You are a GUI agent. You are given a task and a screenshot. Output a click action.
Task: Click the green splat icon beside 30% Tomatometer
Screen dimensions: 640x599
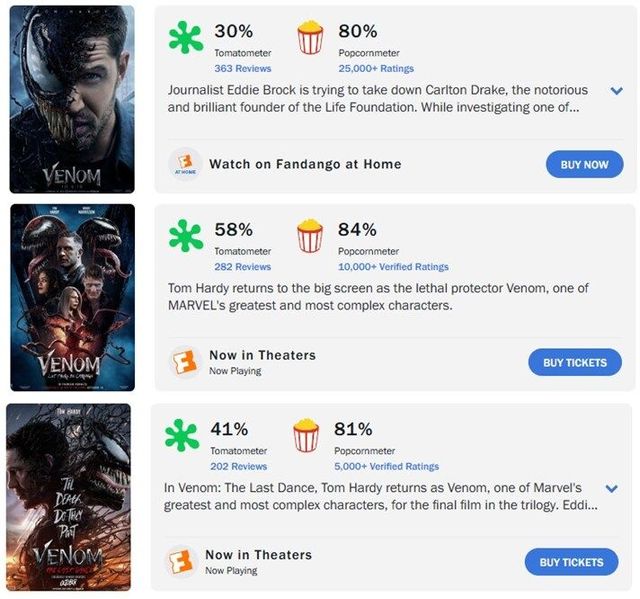[x=185, y=39]
